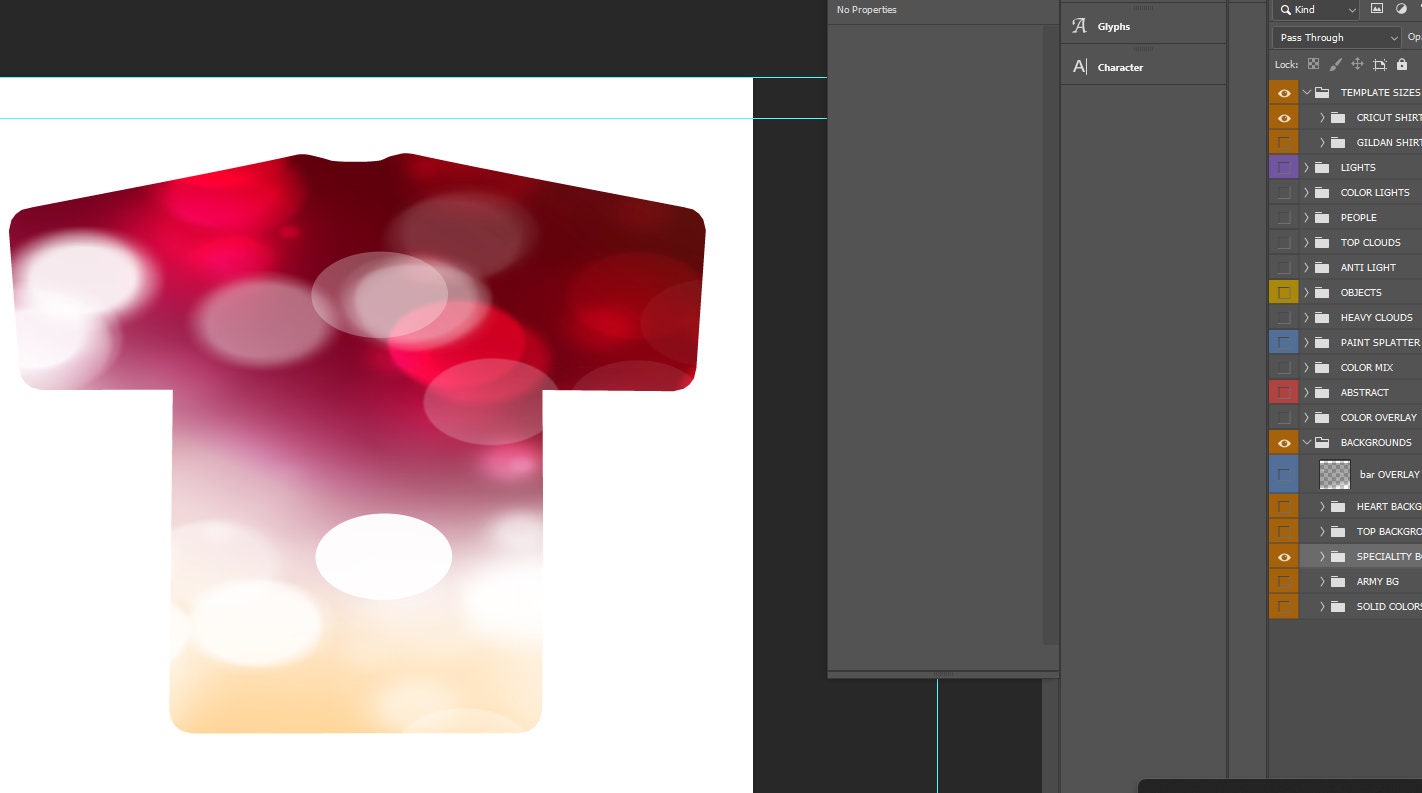
Task: Click the Lock all padlock icon
Action: pyautogui.click(x=1401, y=63)
